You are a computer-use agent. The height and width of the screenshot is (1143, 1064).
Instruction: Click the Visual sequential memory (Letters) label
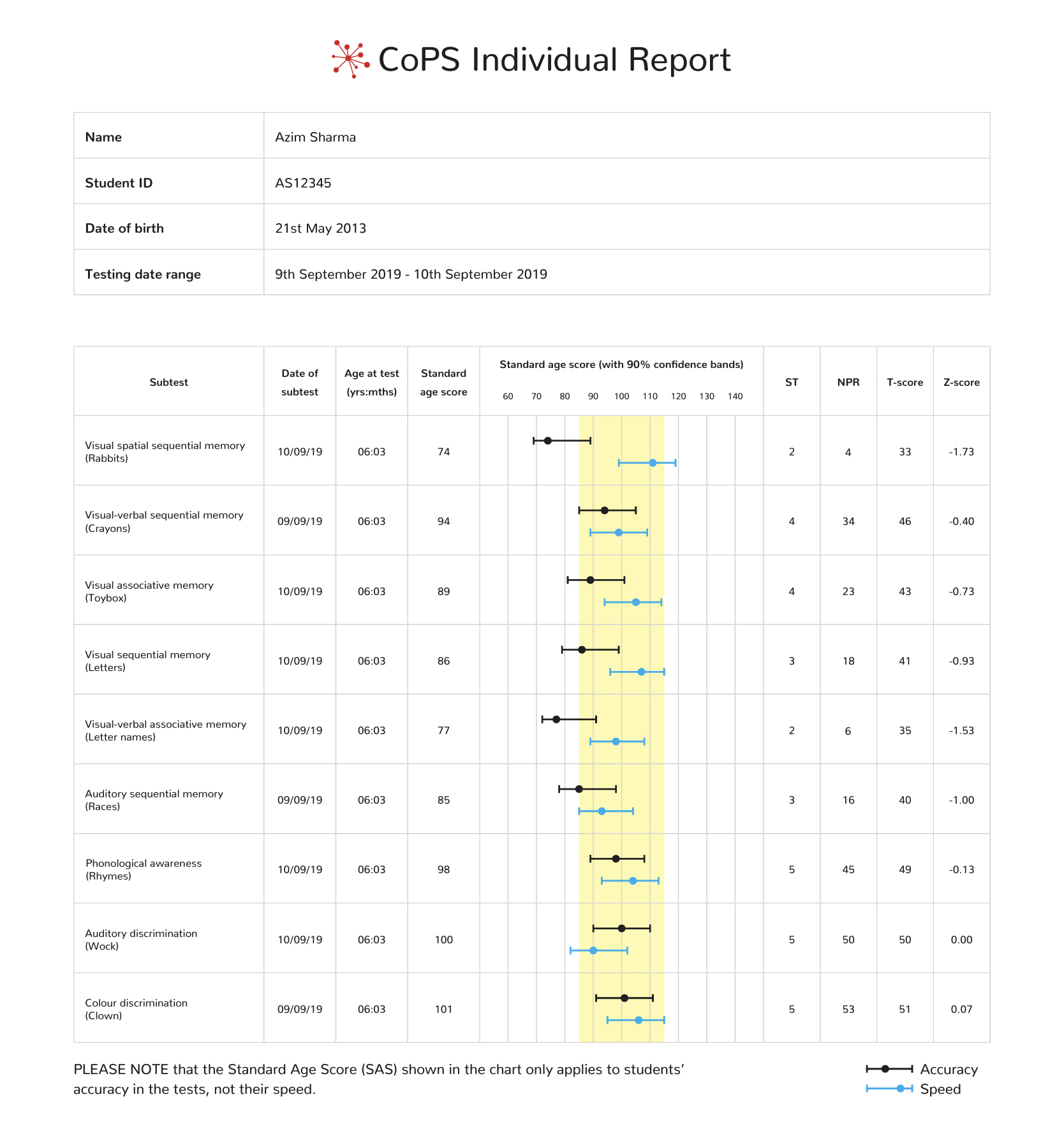147,661
